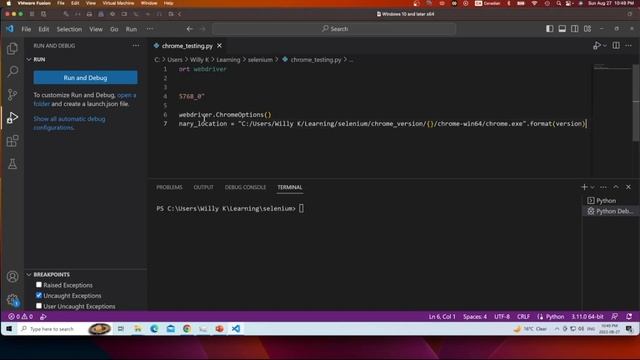Open Chrome from the Windows taskbar
The image size is (640, 360).
click(187, 329)
